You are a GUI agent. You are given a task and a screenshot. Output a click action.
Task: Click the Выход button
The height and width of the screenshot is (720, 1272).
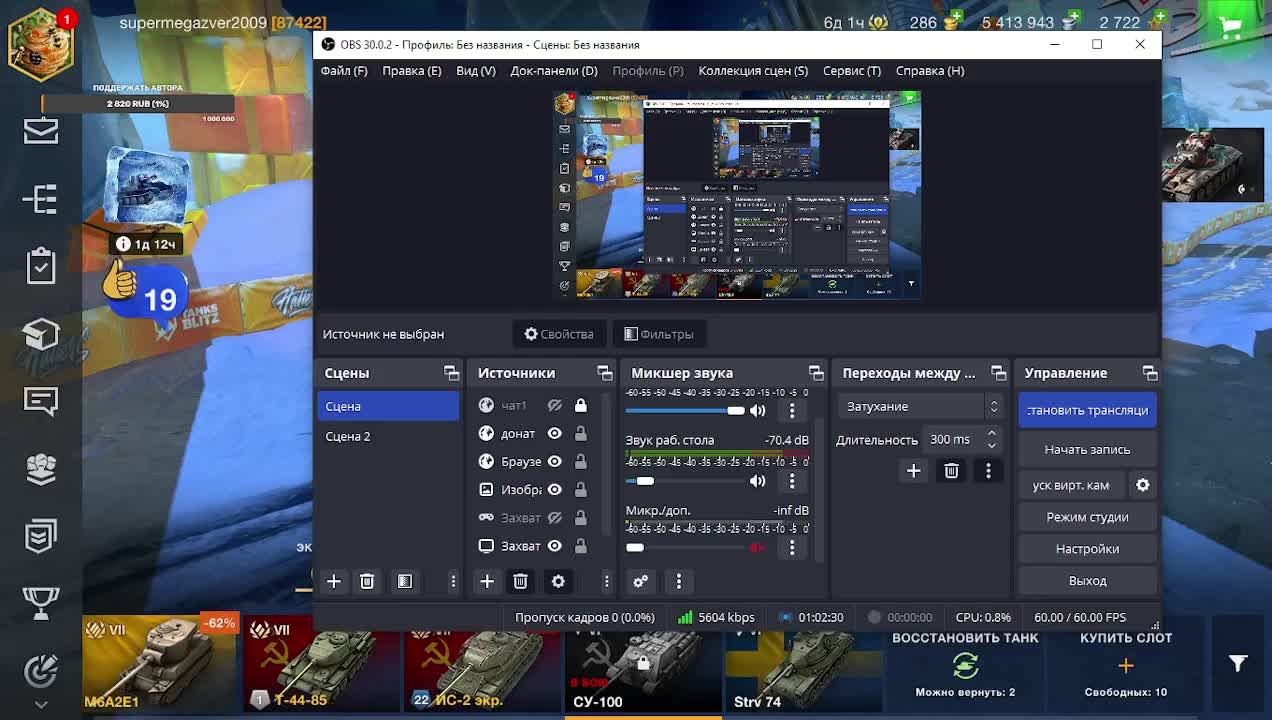[1087, 581]
